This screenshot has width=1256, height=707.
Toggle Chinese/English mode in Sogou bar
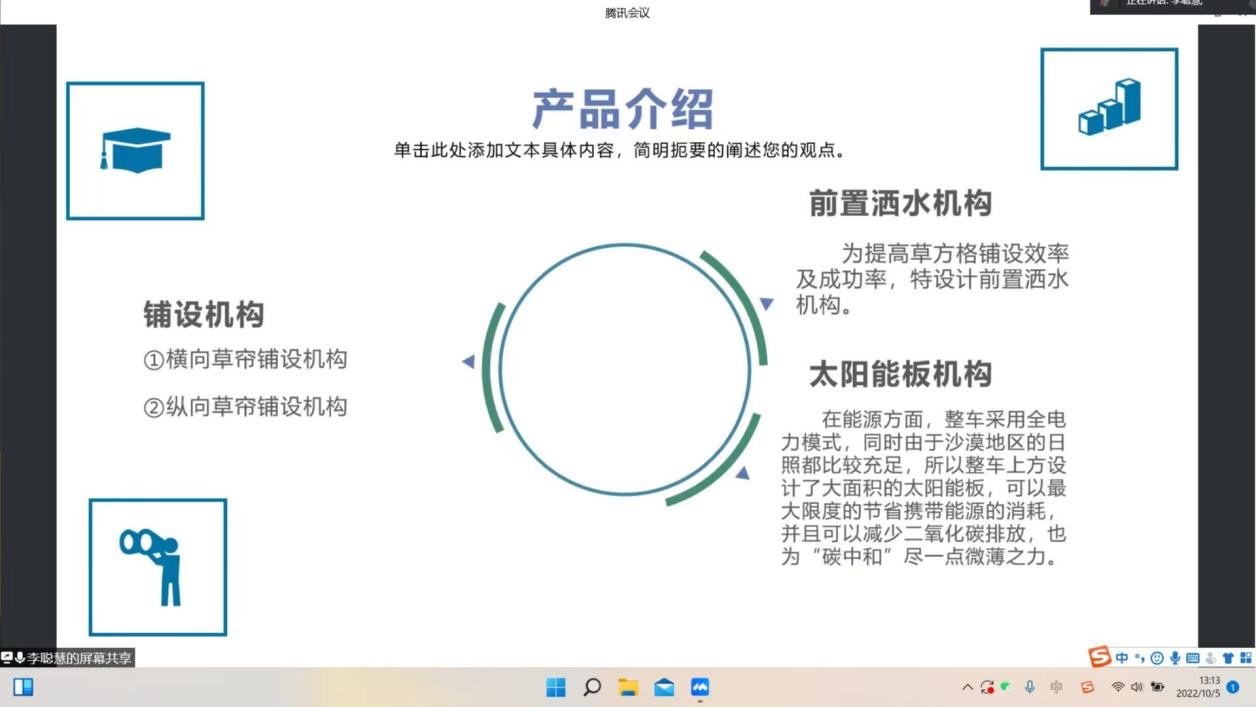click(x=1122, y=658)
